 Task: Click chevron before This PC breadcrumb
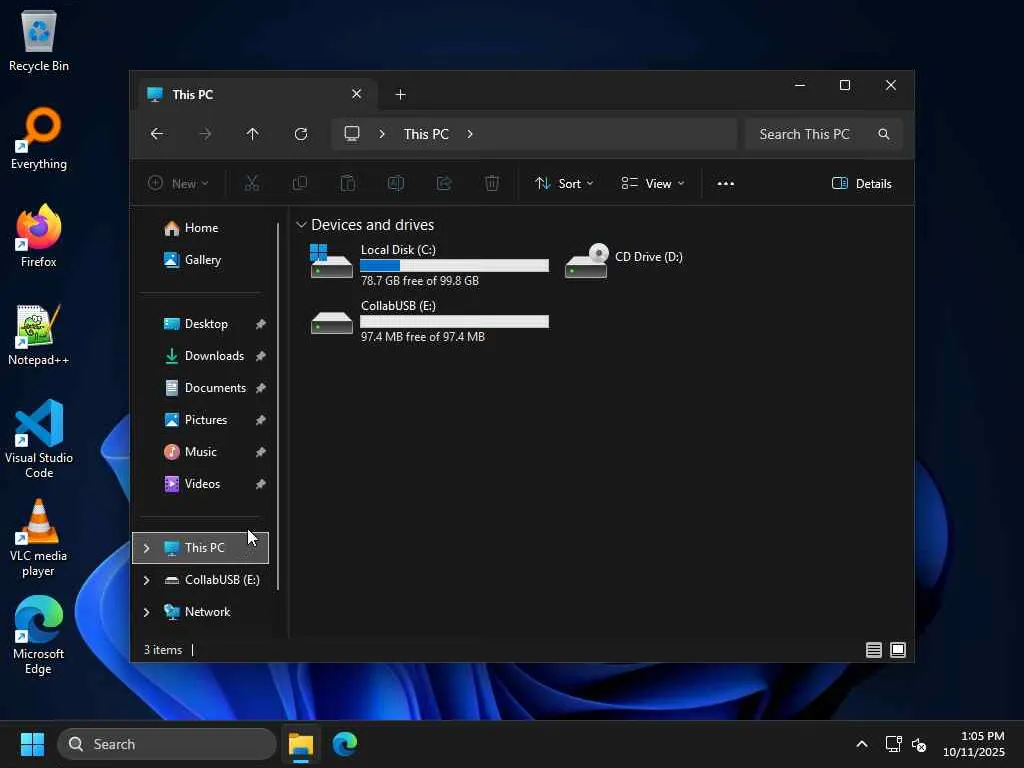382,134
